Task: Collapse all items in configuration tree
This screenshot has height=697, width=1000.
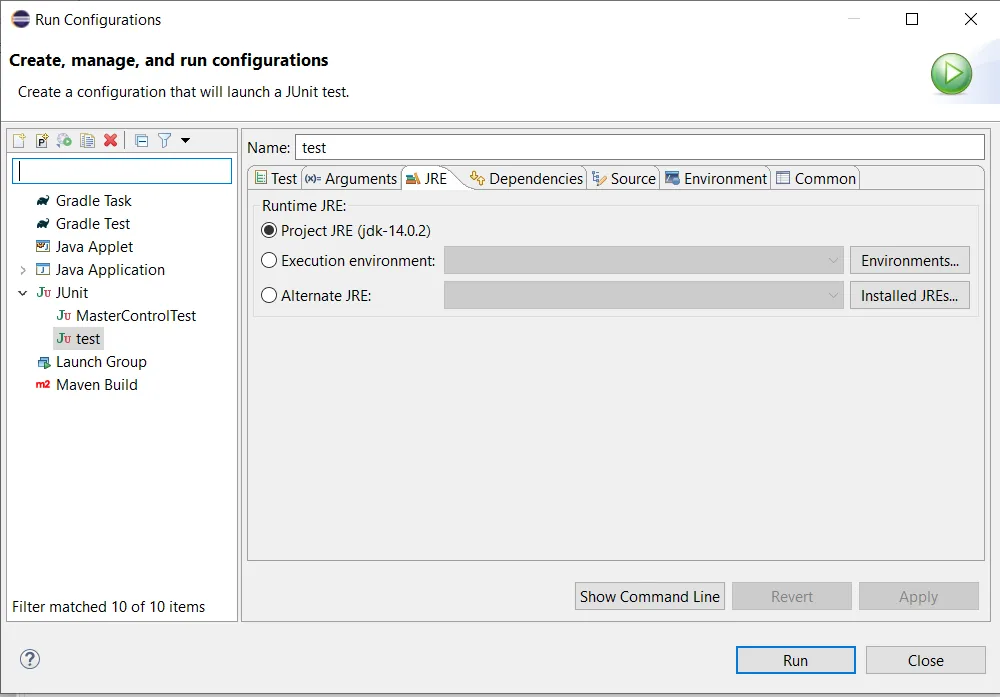Action: coord(140,140)
